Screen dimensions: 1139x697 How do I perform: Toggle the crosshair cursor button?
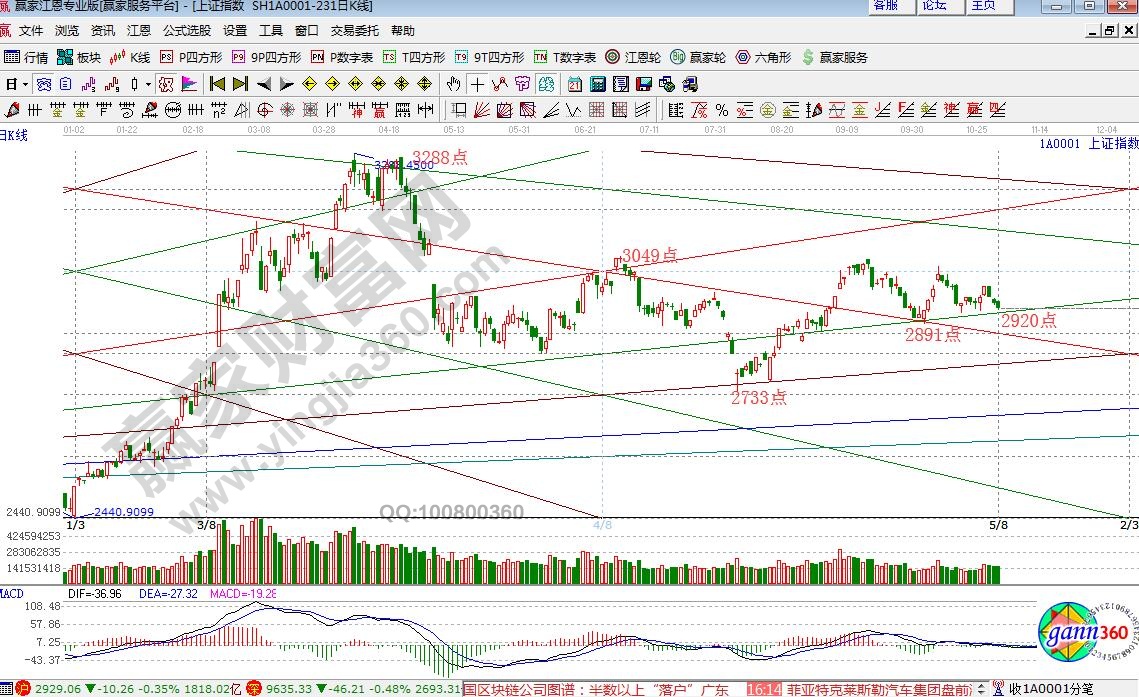pyautogui.click(x=478, y=84)
